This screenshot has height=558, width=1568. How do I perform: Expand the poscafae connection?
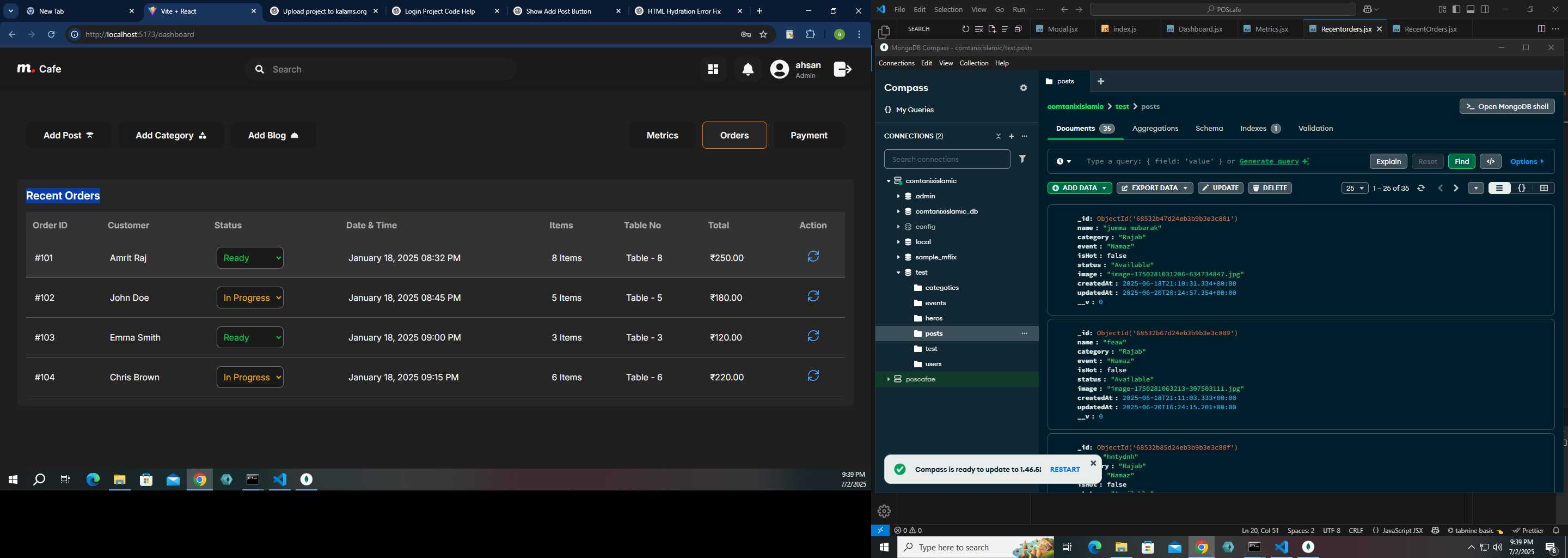(x=888, y=379)
